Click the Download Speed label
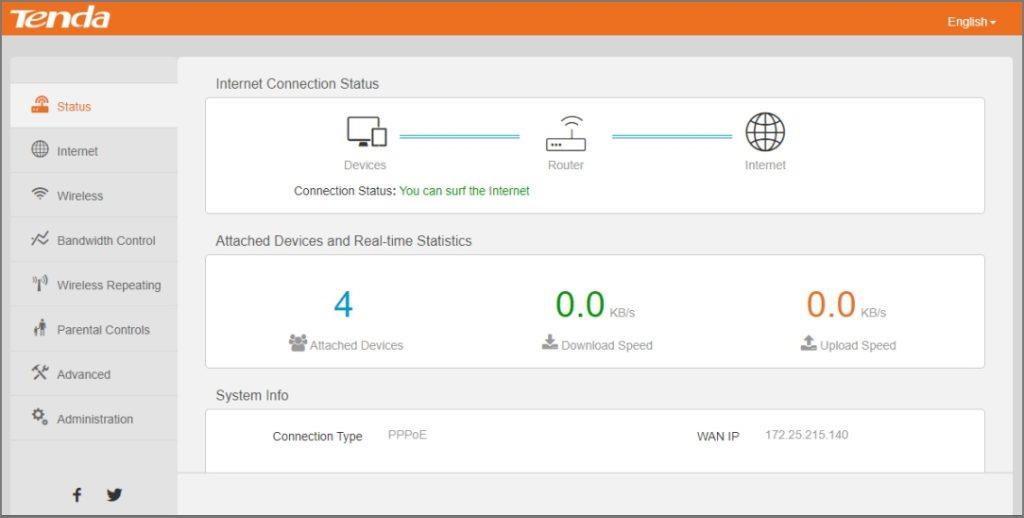The width and height of the screenshot is (1024, 518). (x=607, y=346)
